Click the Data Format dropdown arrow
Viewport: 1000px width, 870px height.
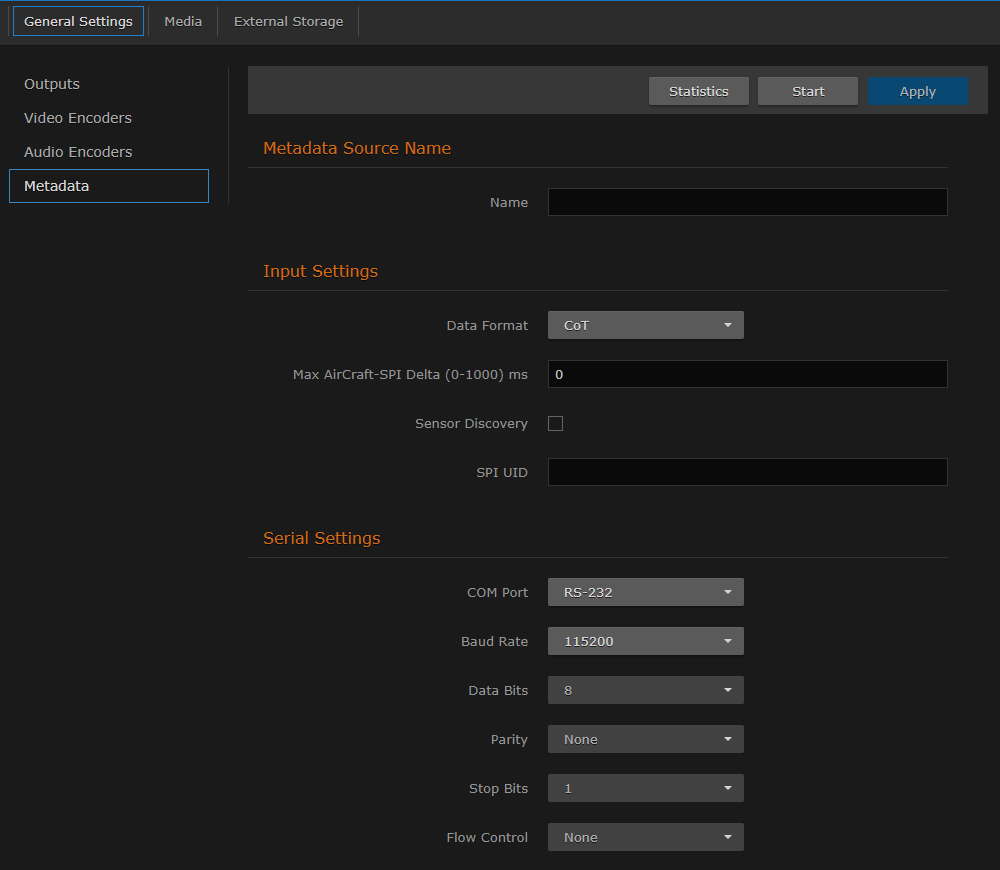729,325
